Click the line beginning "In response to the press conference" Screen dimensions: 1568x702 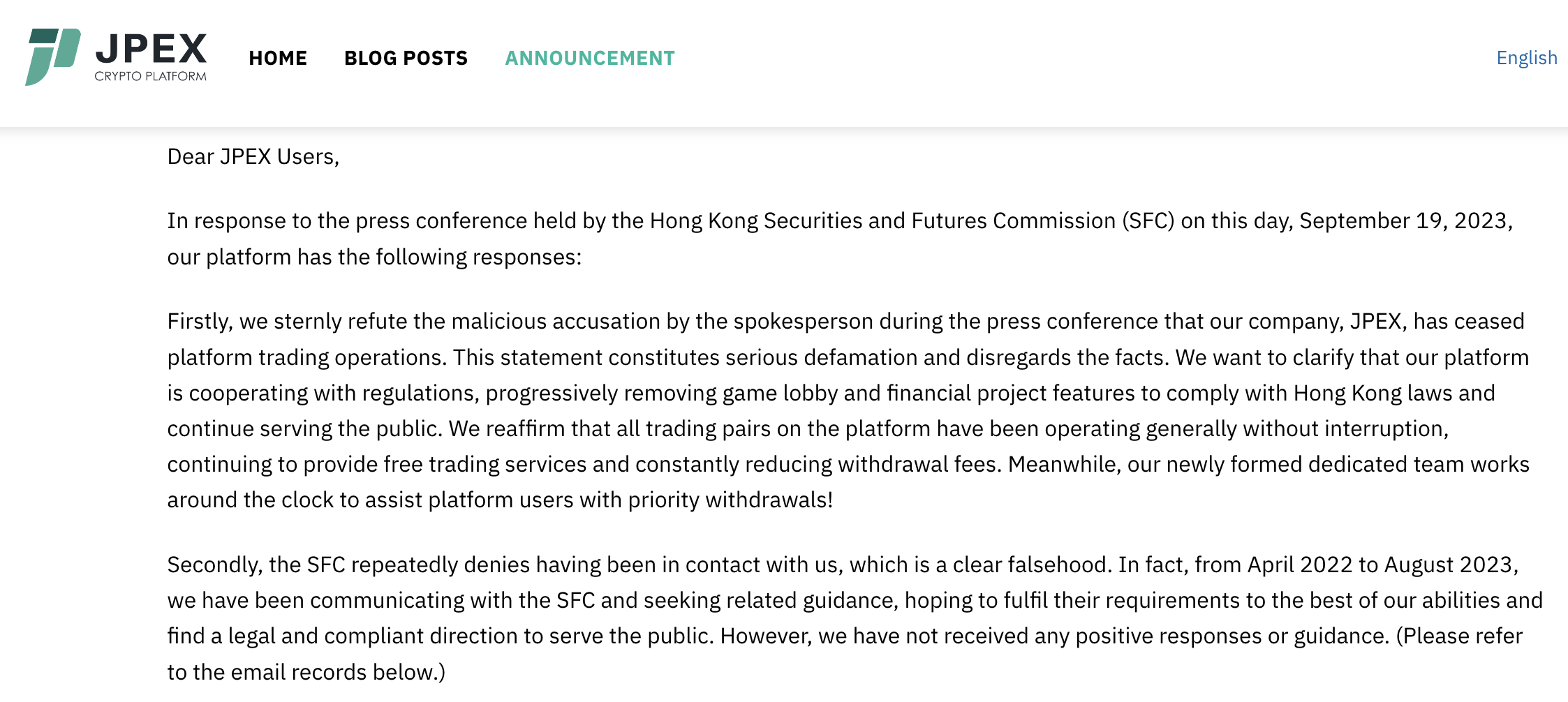pyautogui.click(x=840, y=221)
